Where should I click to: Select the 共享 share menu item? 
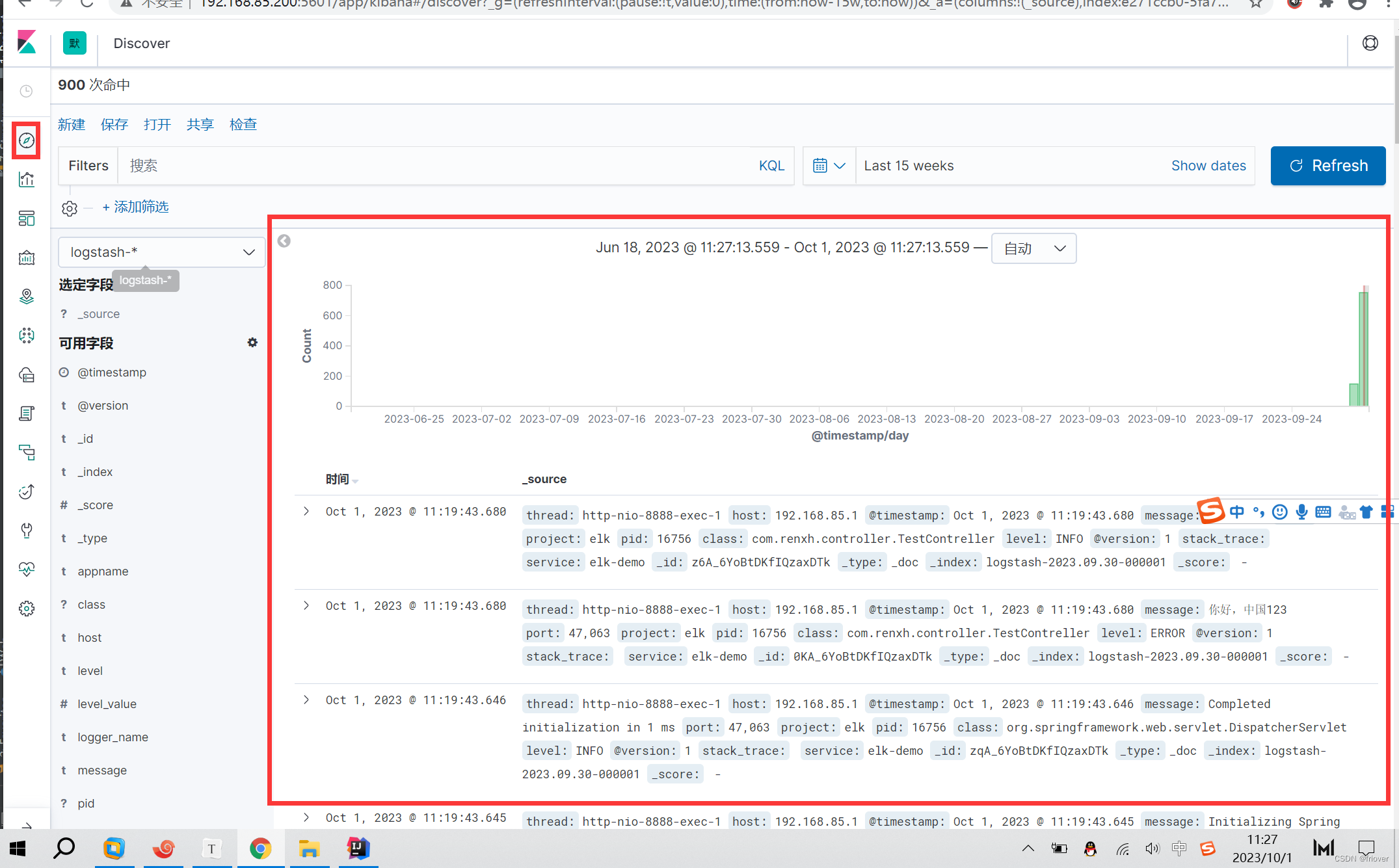[200, 124]
